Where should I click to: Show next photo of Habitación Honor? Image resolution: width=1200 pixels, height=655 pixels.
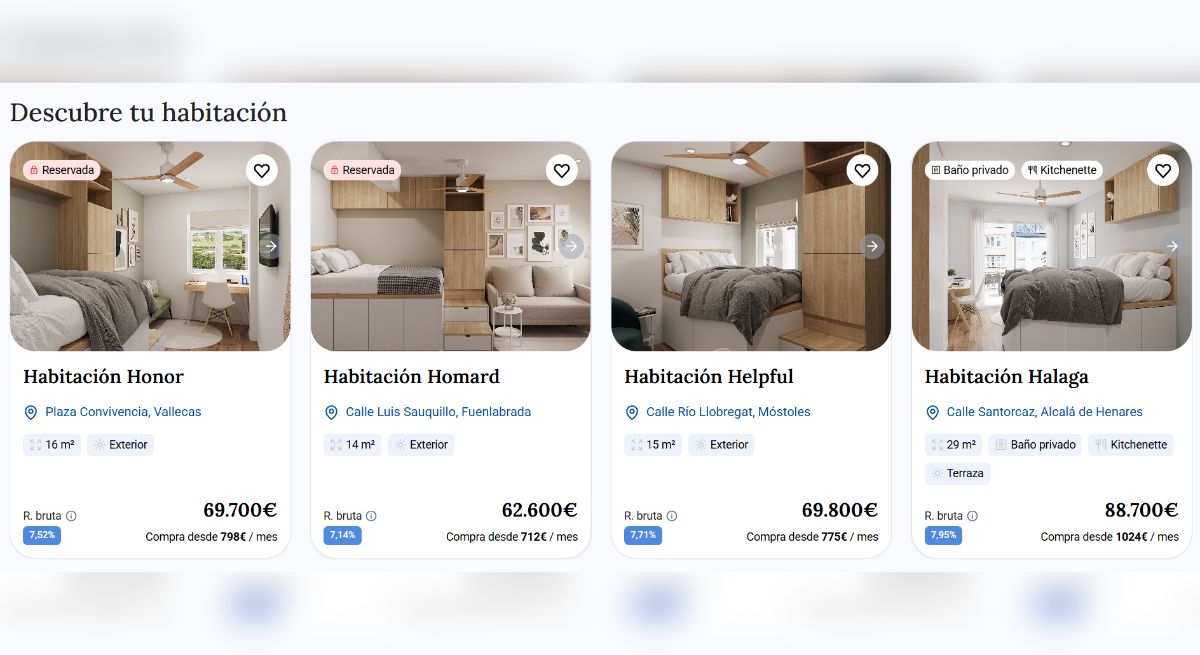click(271, 246)
